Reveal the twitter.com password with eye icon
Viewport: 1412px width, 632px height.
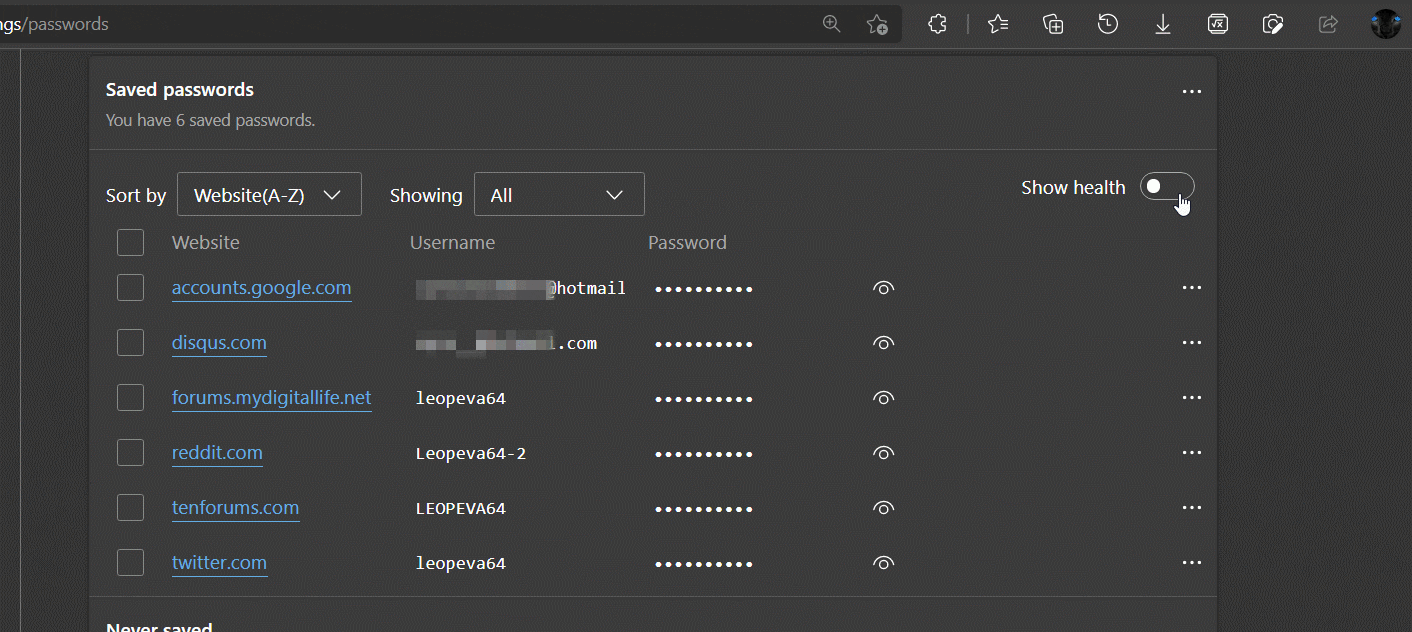point(883,563)
